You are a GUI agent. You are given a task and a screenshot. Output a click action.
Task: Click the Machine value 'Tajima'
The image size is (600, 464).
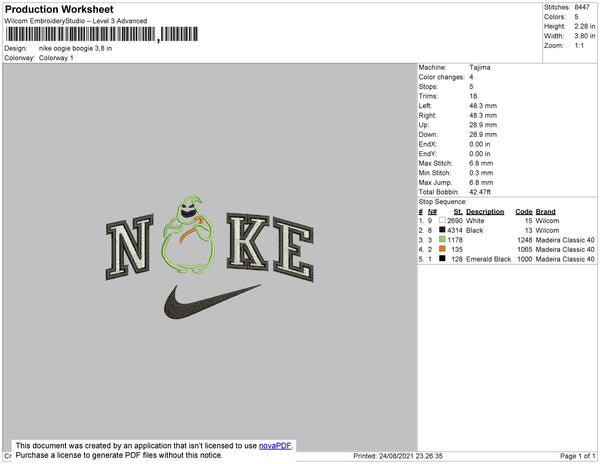click(479, 67)
